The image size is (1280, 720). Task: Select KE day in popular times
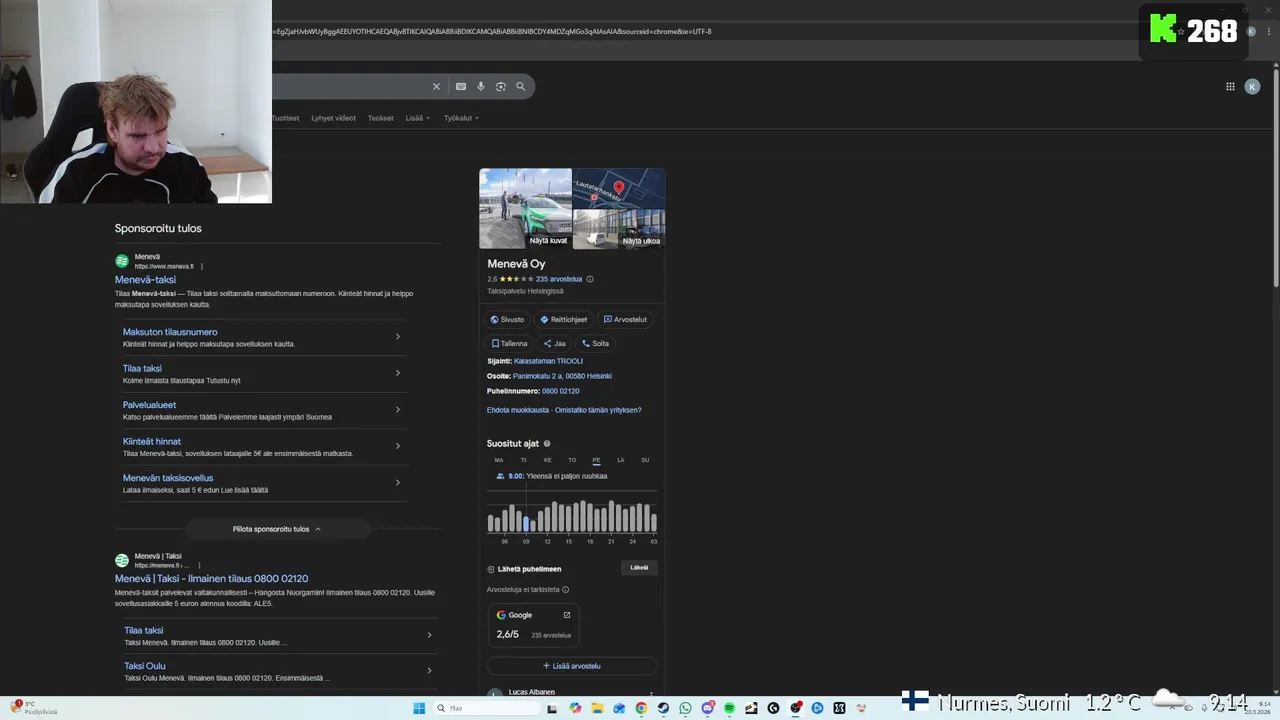547,460
